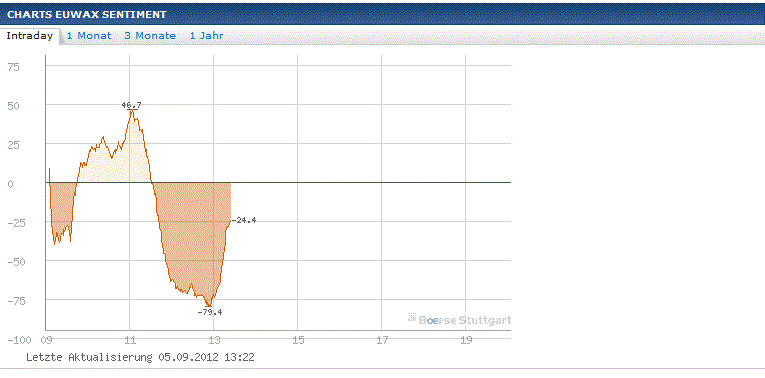Click the x-axis label 11
The height and width of the screenshot is (378, 765).
pyautogui.click(x=131, y=340)
